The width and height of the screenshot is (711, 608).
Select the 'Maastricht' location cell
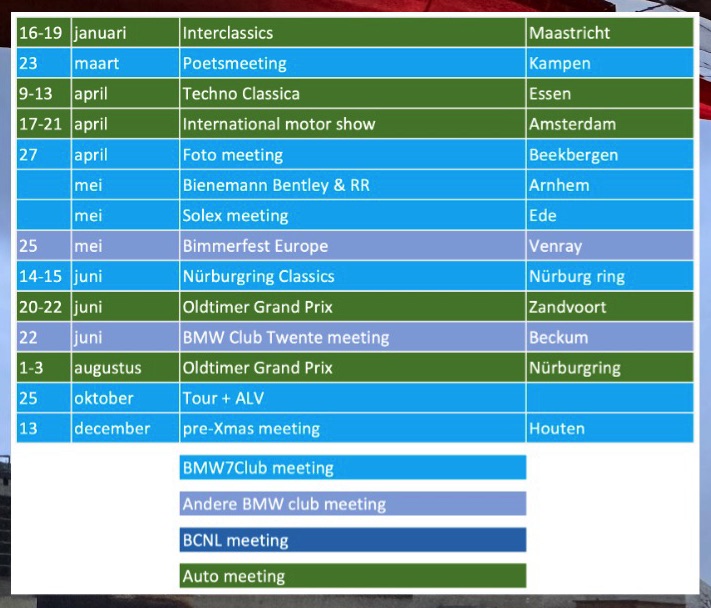click(610, 33)
